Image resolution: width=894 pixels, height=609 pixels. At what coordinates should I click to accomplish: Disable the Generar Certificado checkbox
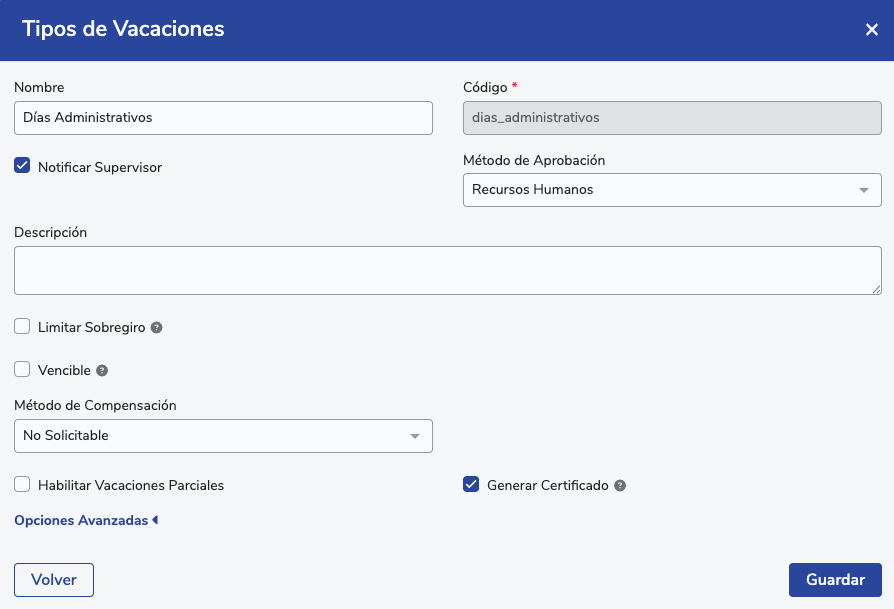coord(471,485)
